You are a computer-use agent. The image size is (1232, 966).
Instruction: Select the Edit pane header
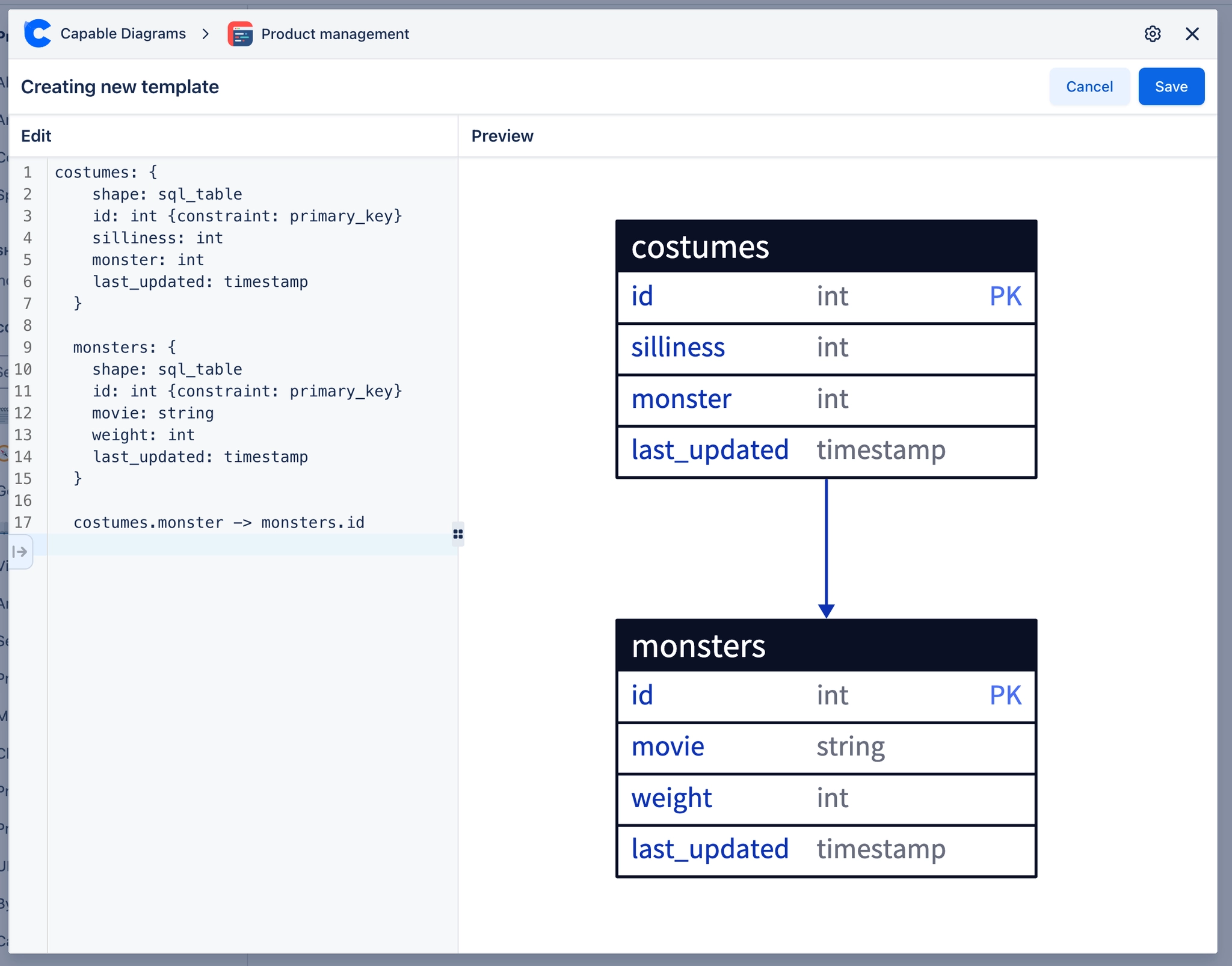click(x=36, y=136)
